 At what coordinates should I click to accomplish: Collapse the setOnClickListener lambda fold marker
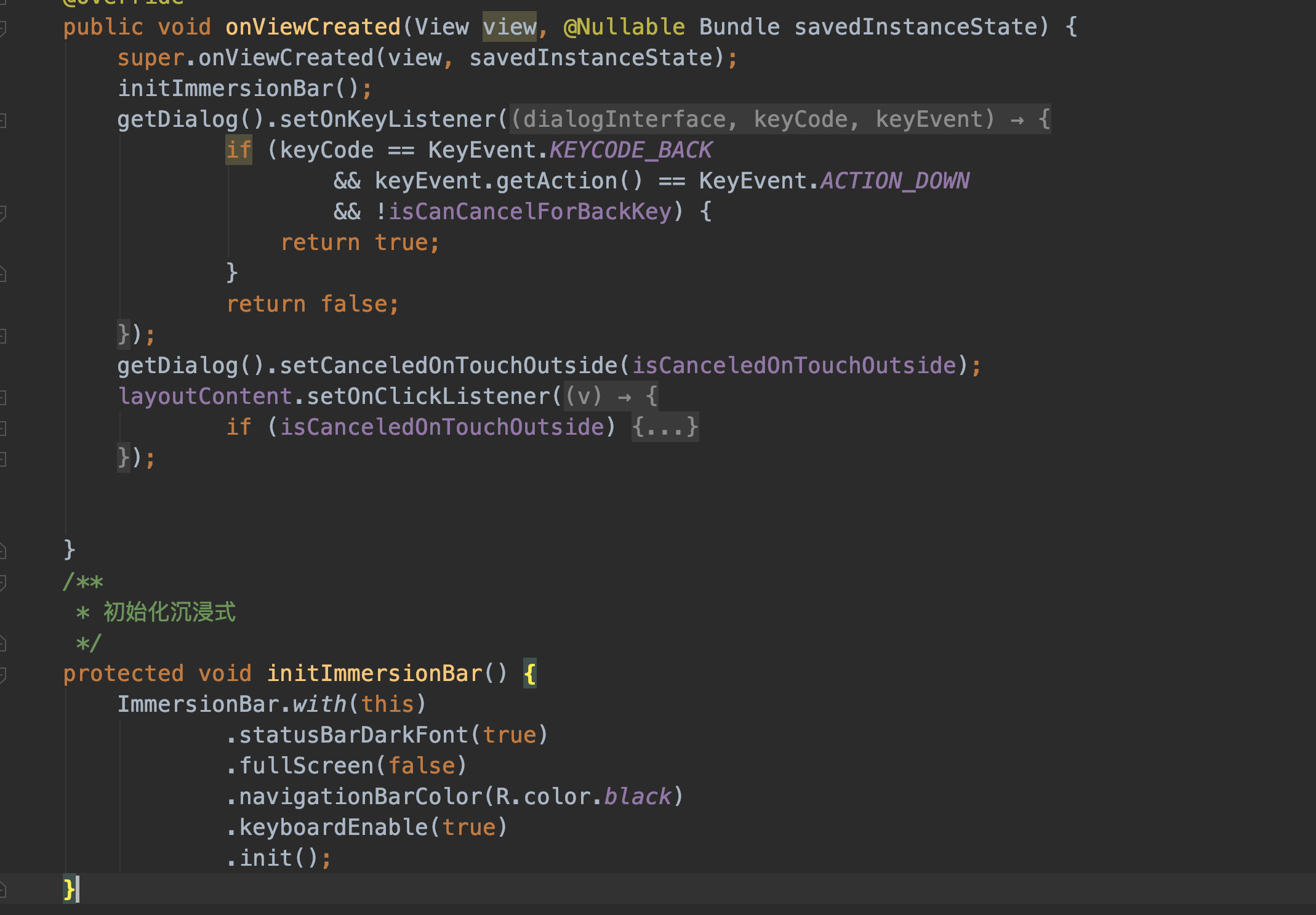pyautogui.click(x=2, y=397)
